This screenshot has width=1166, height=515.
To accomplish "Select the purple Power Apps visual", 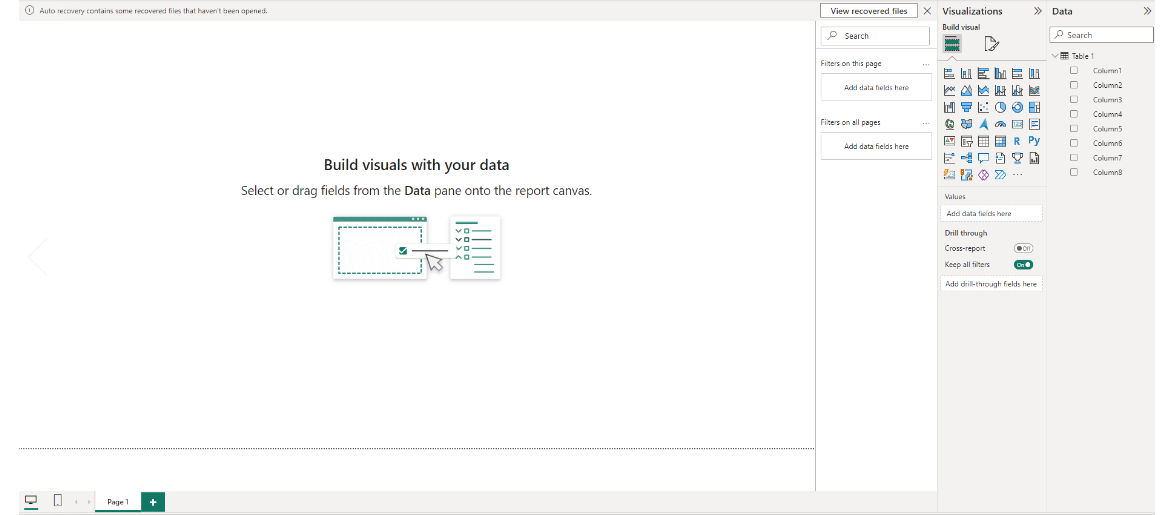I will tap(983, 175).
